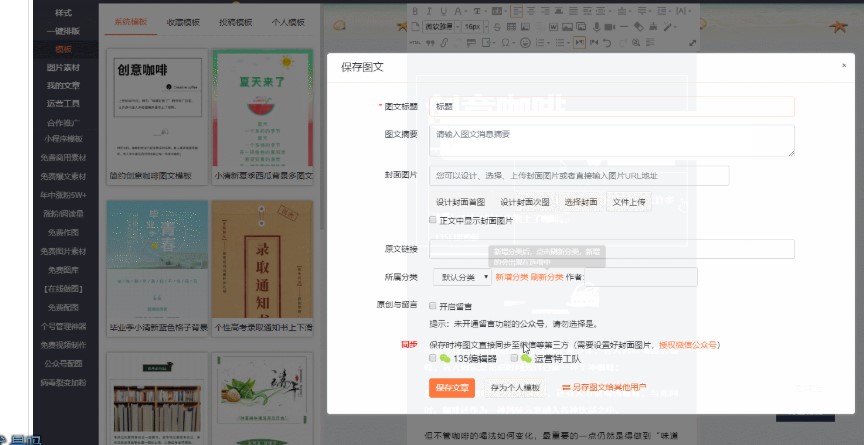Click the orange 保存文章 button
Image resolution: width=864 pixels, height=445 pixels.
451,387
